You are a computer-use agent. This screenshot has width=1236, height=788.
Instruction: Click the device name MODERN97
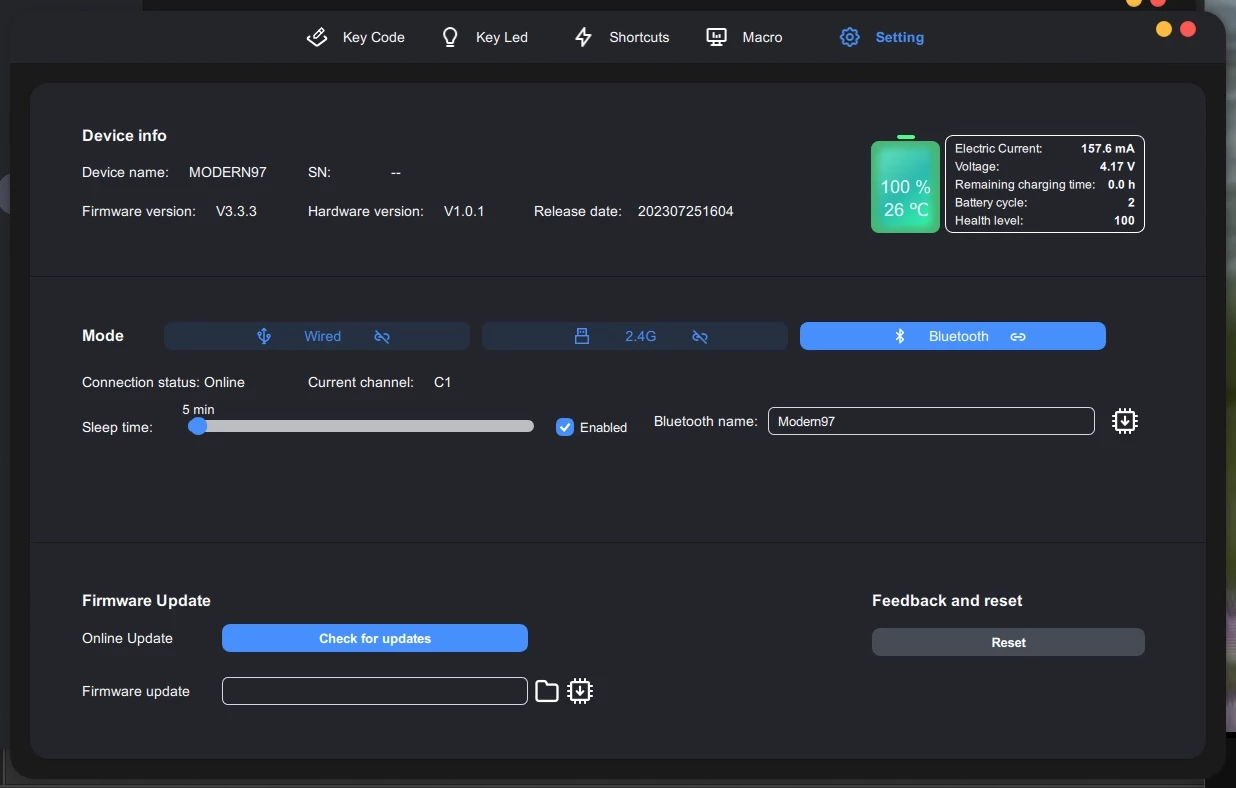point(228,172)
